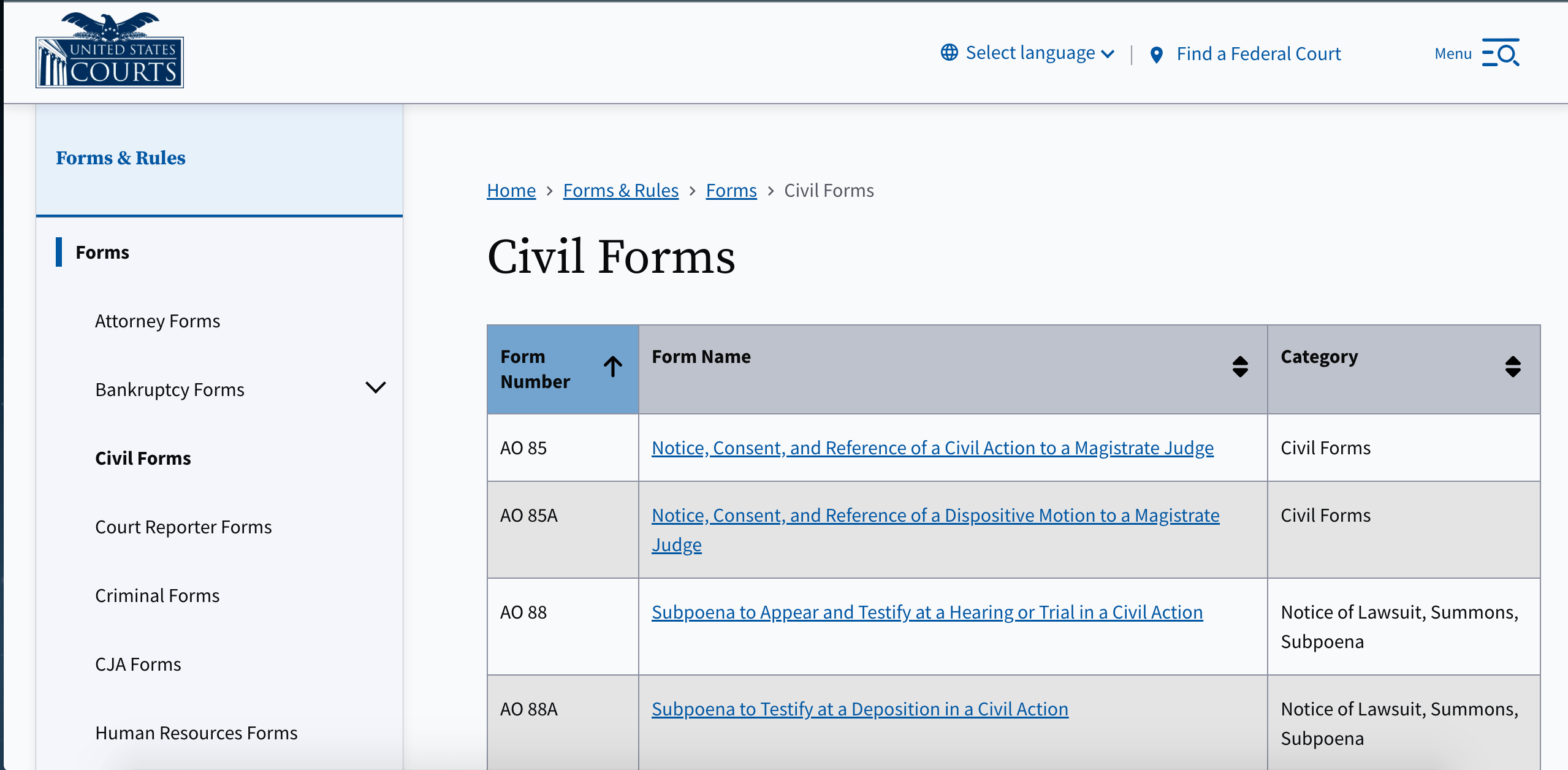Viewport: 1568px width, 770px height.
Task: Select Criminal Forms sidebar item
Action: coord(157,596)
